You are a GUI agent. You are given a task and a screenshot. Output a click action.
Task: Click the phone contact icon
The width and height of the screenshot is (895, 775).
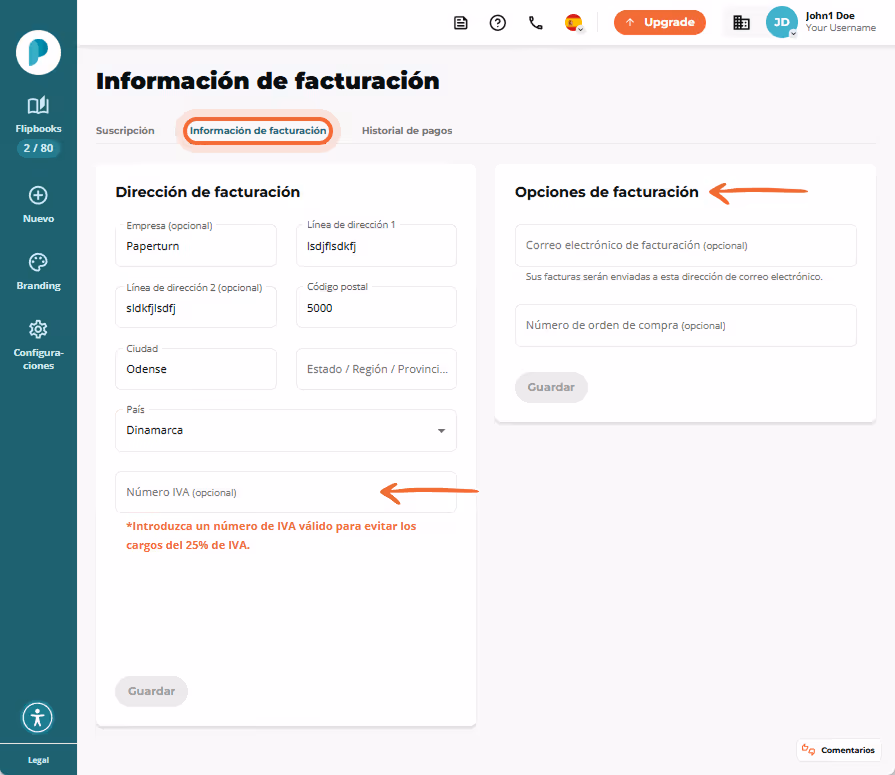click(535, 23)
